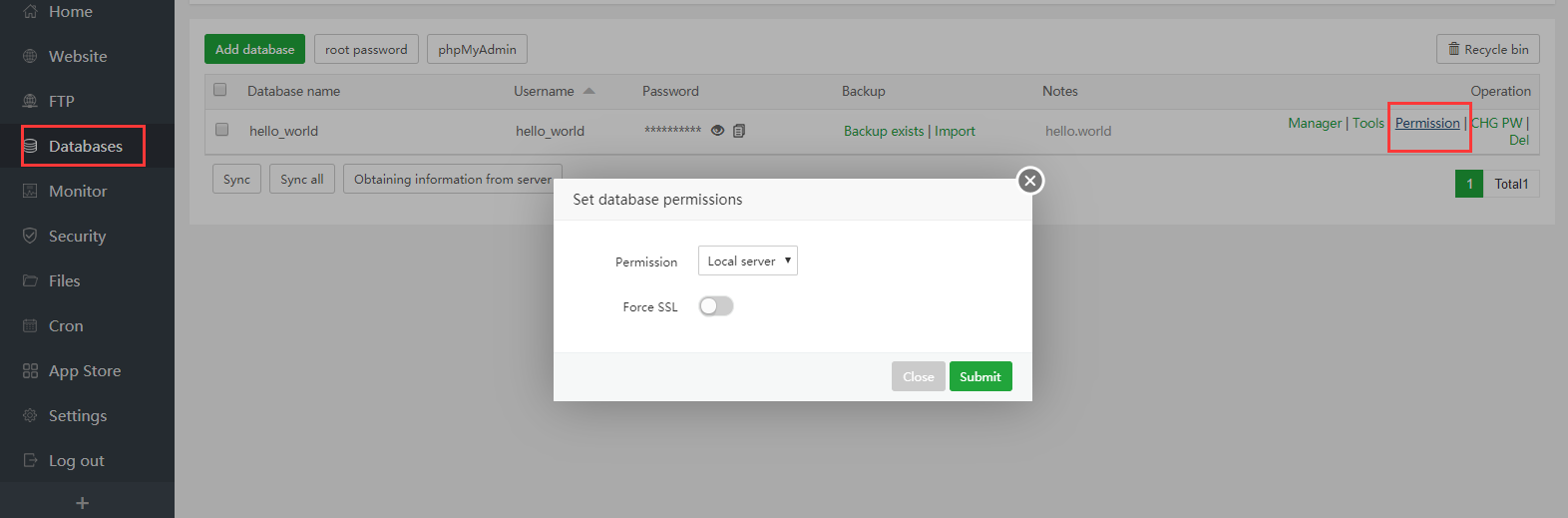The height and width of the screenshot is (518, 1568).
Task: Click the Website globe icon in sidebar
Action: tap(30, 56)
